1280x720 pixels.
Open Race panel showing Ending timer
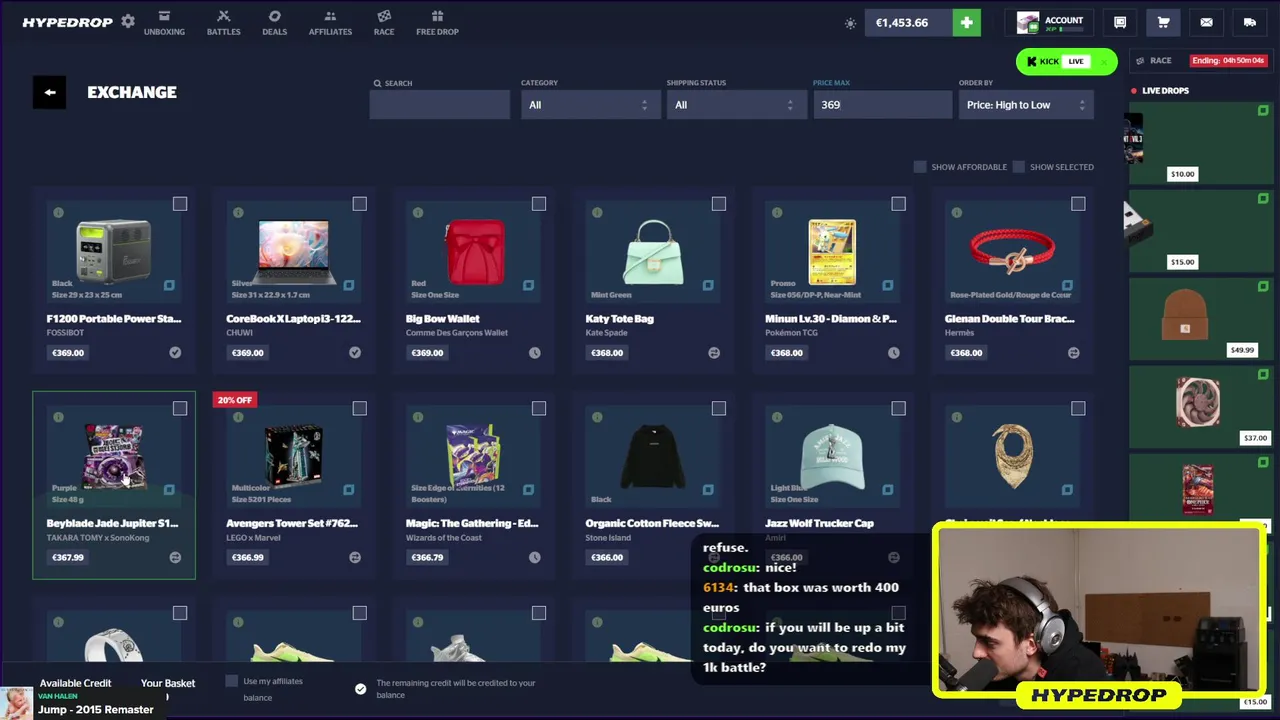[x=1200, y=61]
